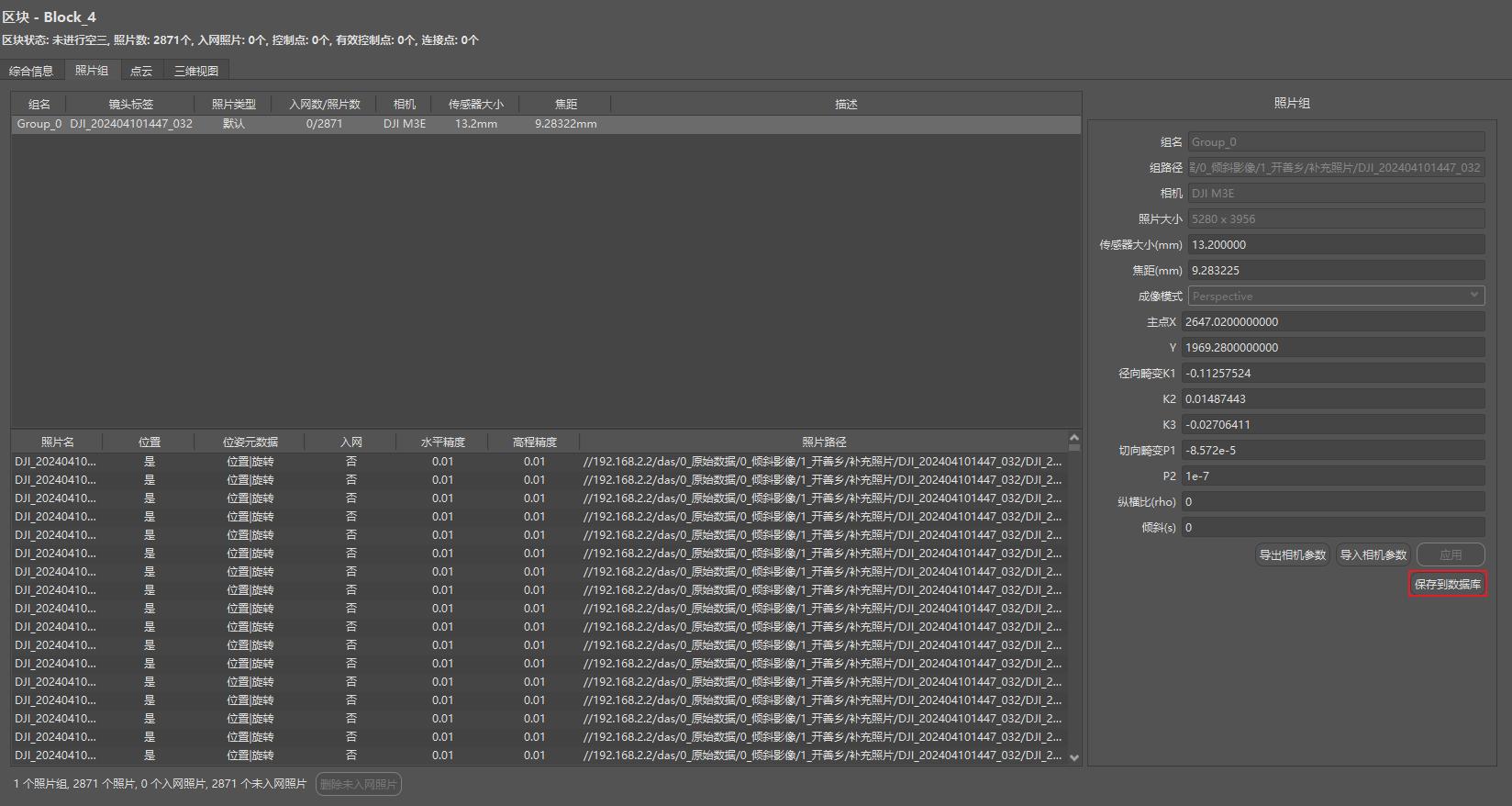Click the photo list scrollbar up arrow
1512x806 pixels.
point(1074,437)
